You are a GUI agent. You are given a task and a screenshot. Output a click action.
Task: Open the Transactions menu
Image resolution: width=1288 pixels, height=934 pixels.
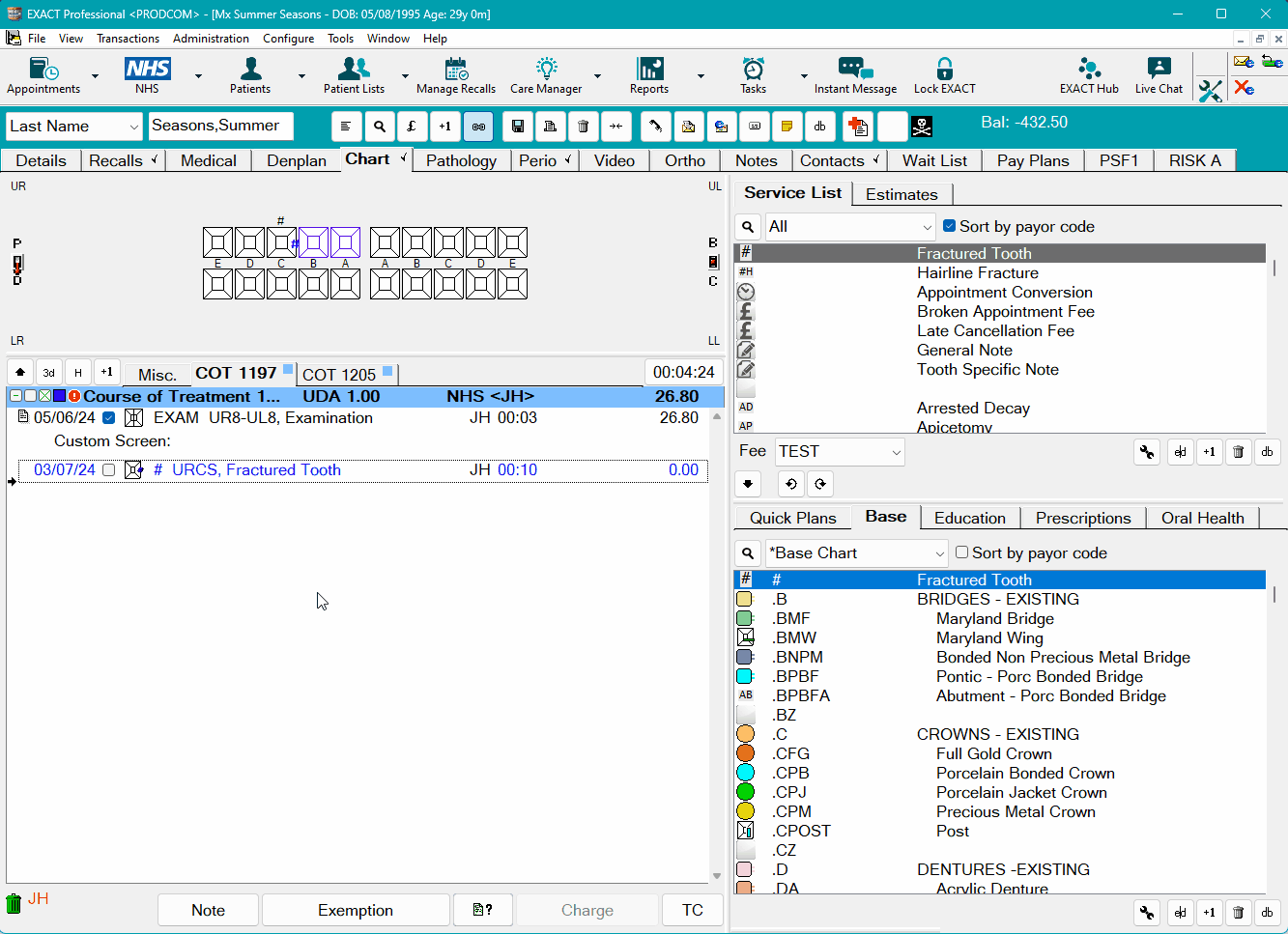click(x=128, y=39)
